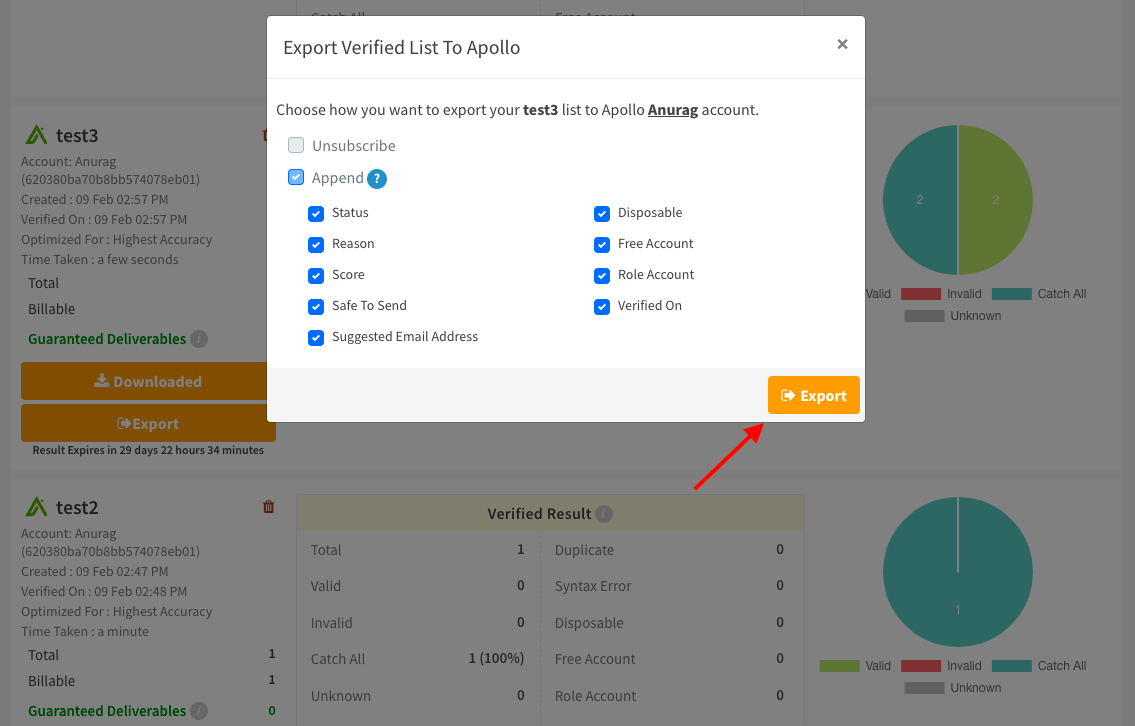
Task: Click the Unknown row label in Verified Result
Action: pos(340,696)
